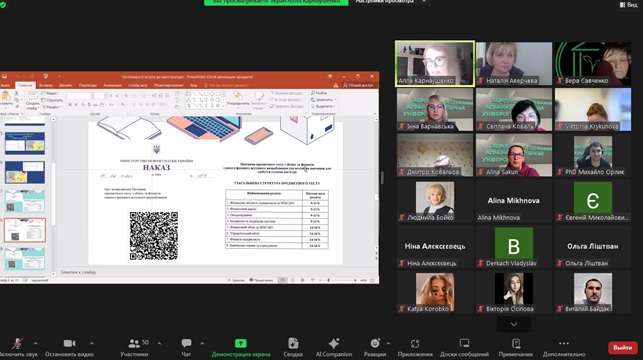
Task: Leave the meeting with Выйти button
Action: (x=622, y=348)
